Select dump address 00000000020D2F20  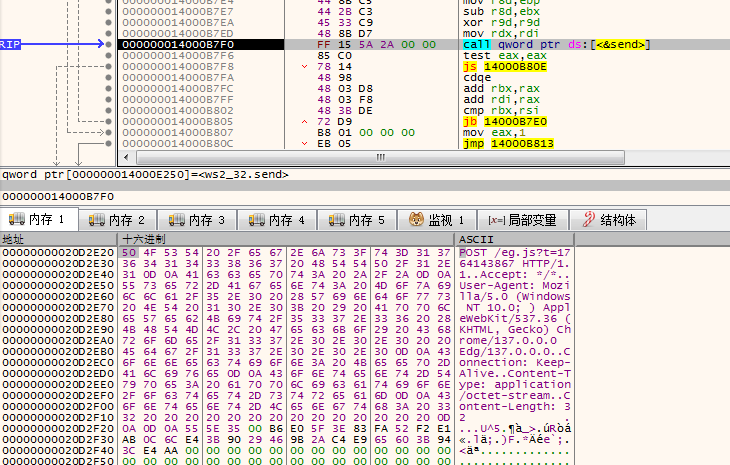(58, 428)
